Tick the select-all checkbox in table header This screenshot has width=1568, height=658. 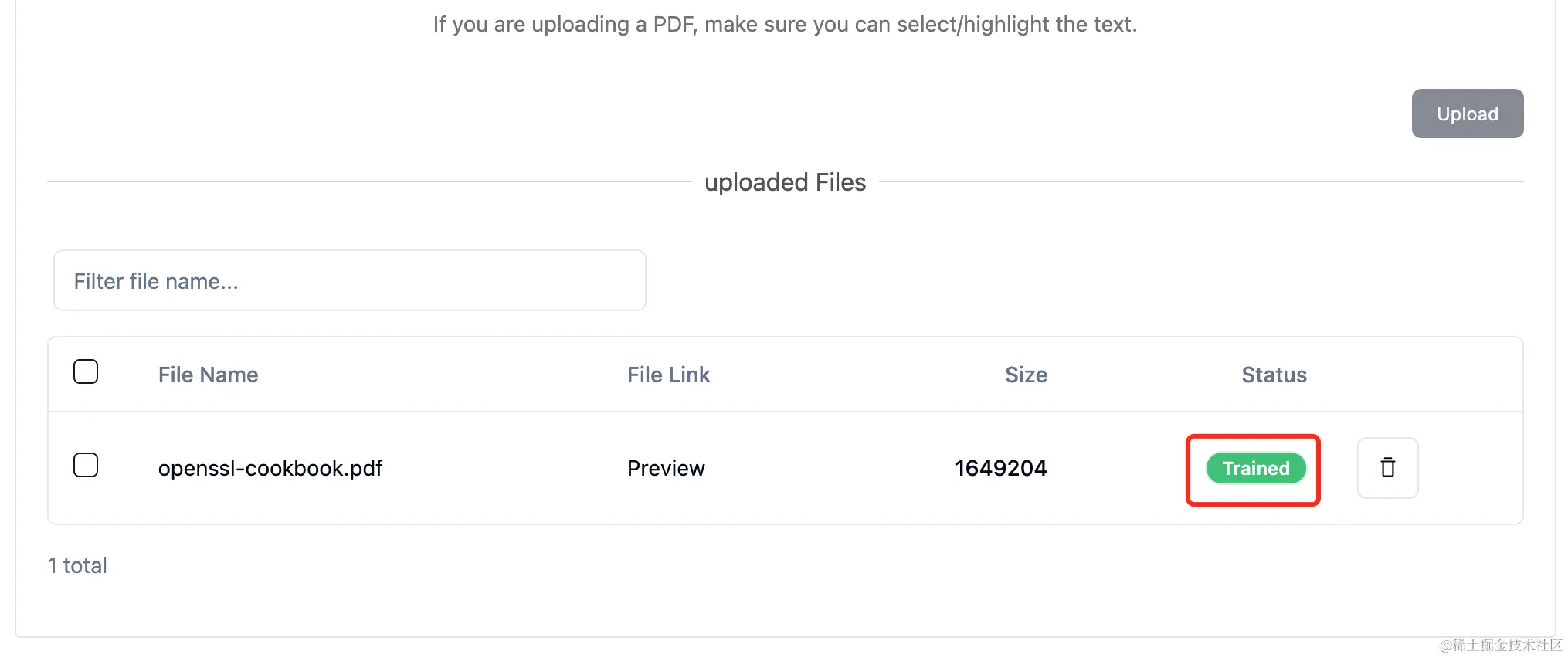86,371
